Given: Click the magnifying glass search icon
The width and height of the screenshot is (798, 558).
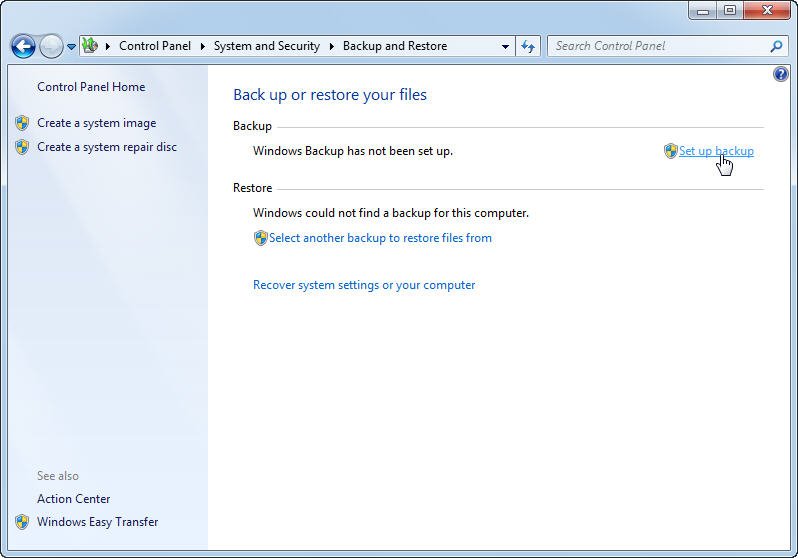Looking at the screenshot, I should [776, 46].
